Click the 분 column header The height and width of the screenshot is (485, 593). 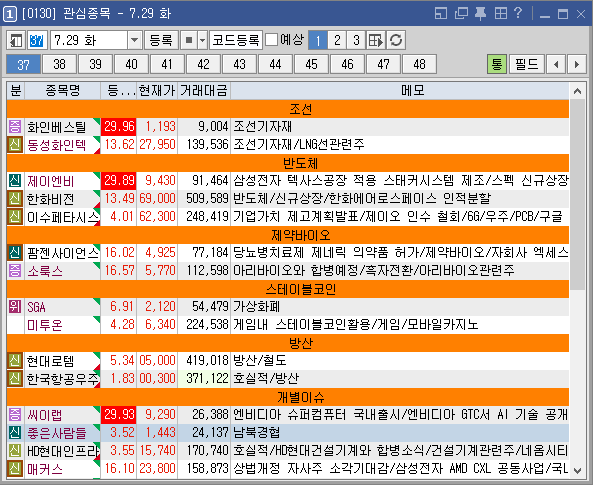click(16, 91)
